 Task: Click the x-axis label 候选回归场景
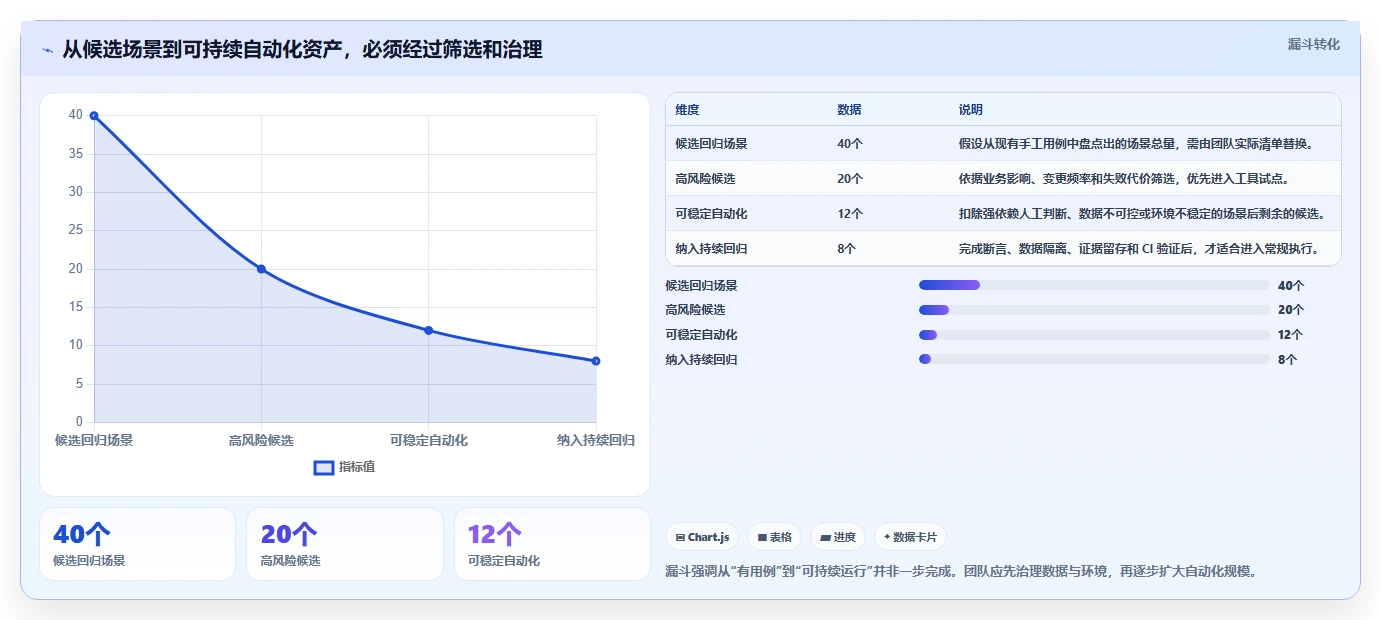tap(94, 440)
